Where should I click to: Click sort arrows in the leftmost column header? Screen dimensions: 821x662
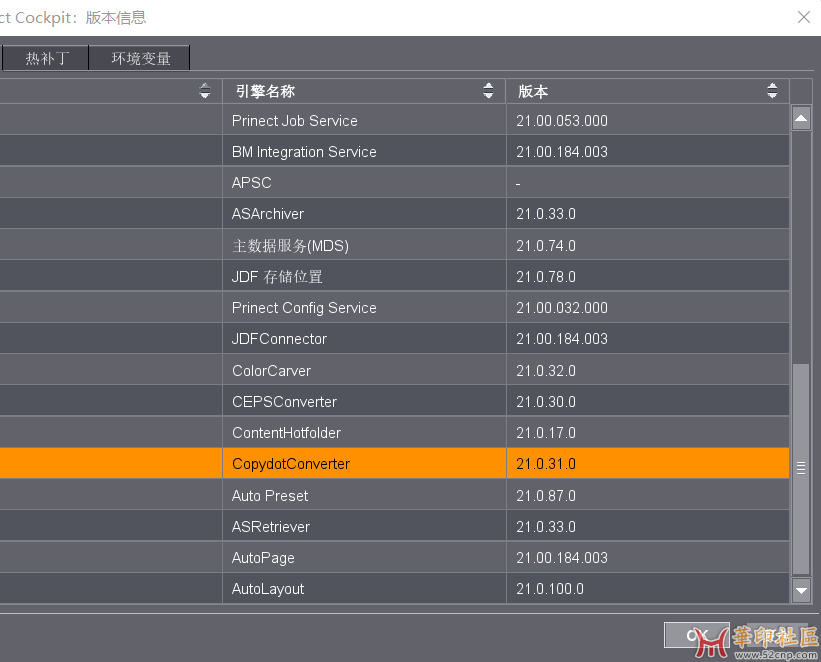click(x=205, y=91)
